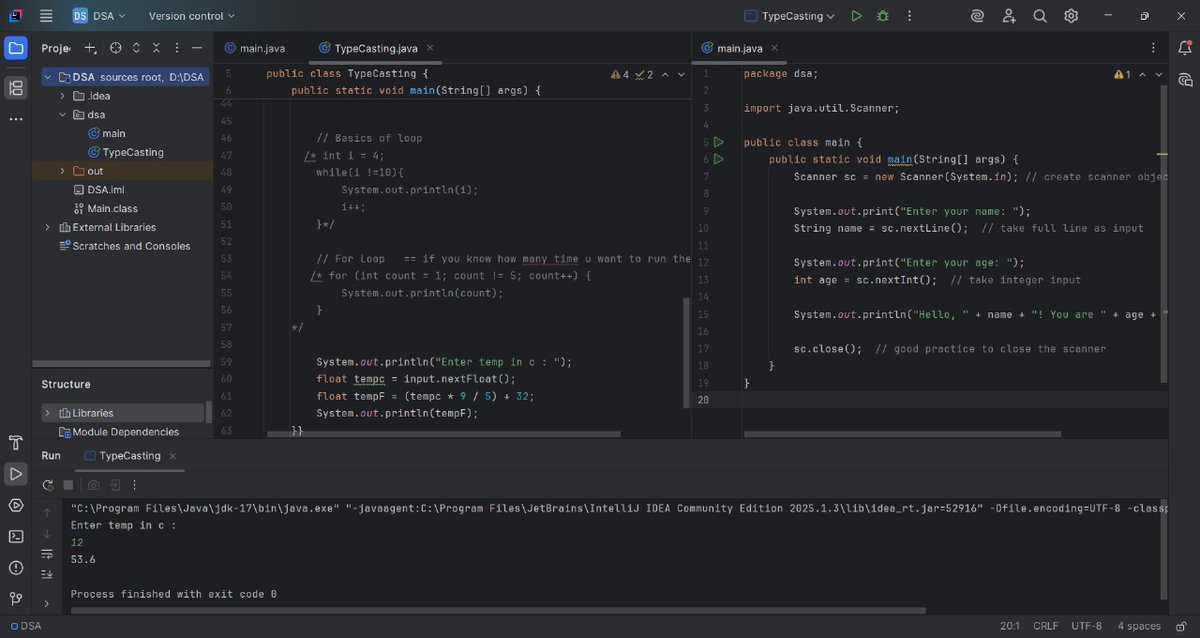1200x638 pixels.
Task: Open Version control dropdown
Action: (x=192, y=16)
